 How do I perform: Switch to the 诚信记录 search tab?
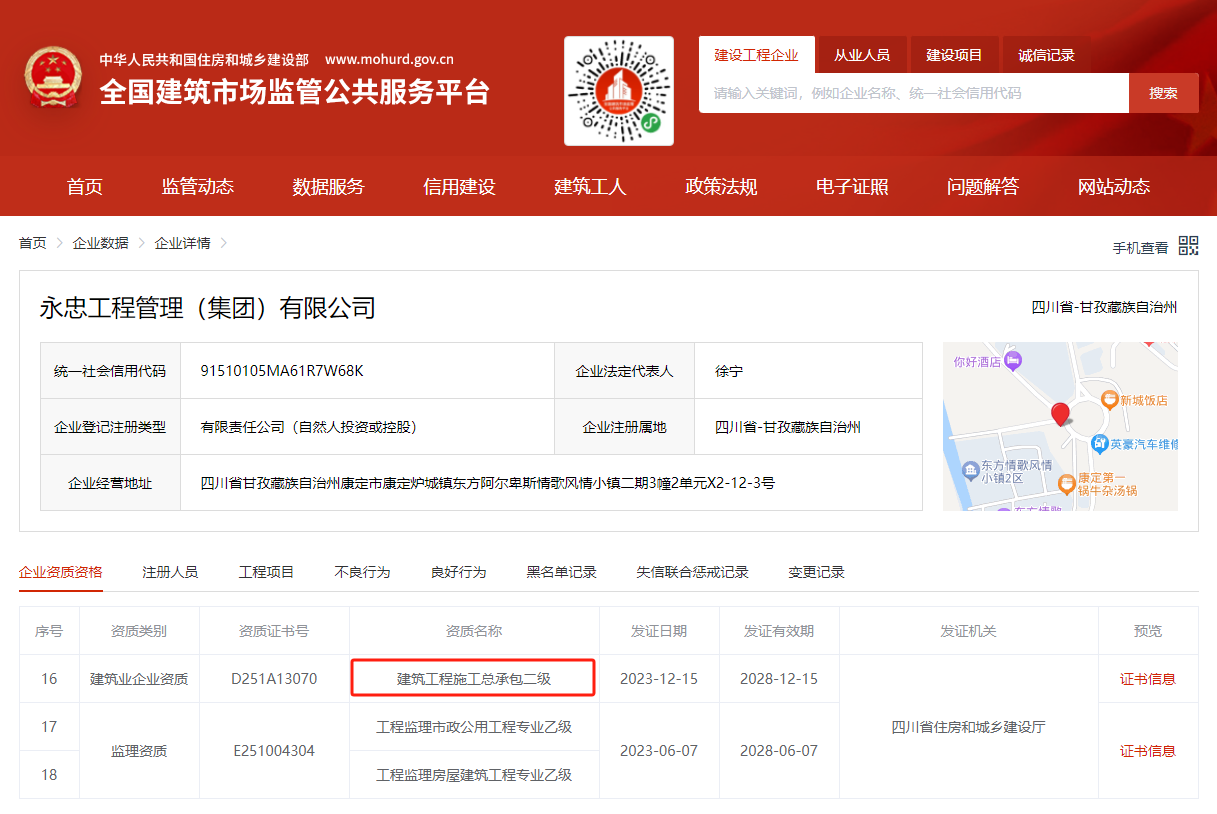1046,55
